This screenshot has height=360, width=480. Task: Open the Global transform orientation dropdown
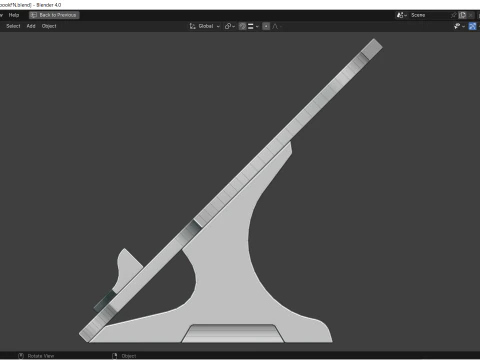(205, 26)
